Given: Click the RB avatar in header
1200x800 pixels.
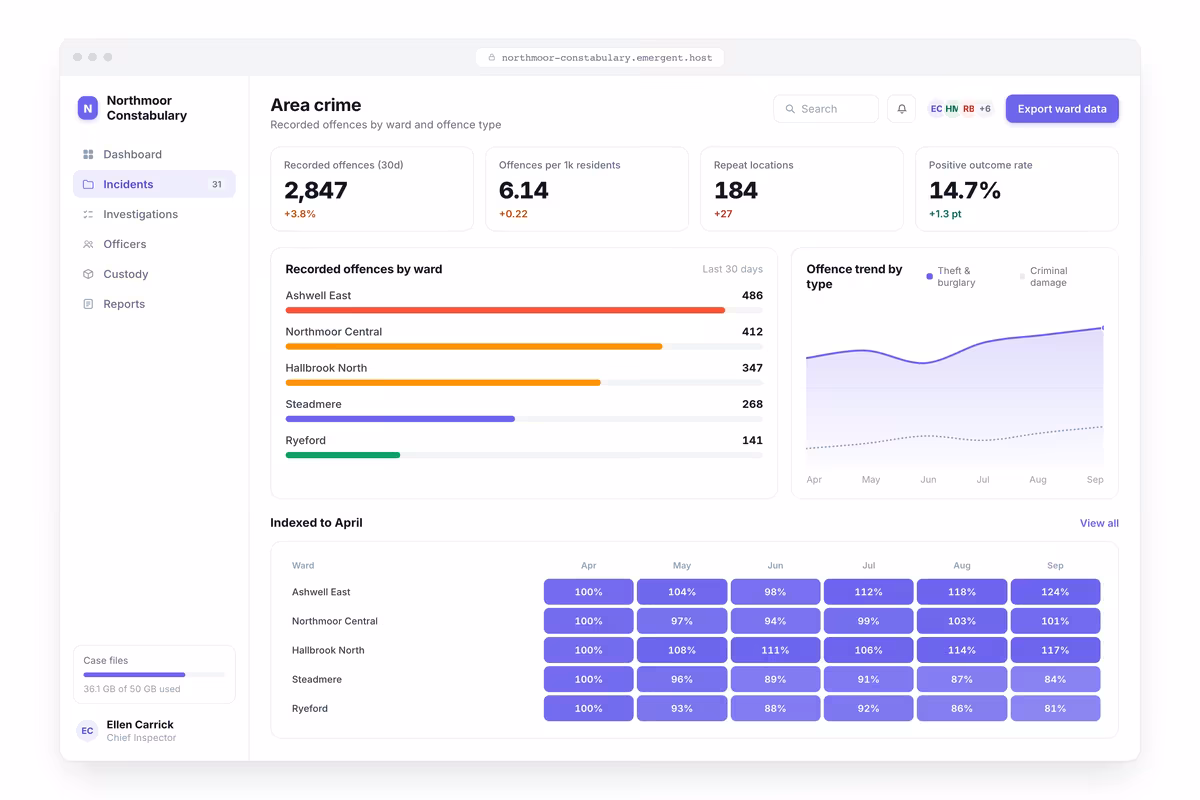Looking at the screenshot, I should click(968, 109).
